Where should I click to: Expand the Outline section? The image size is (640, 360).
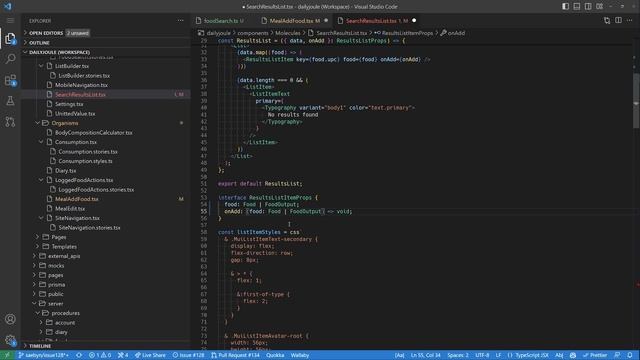39,43
